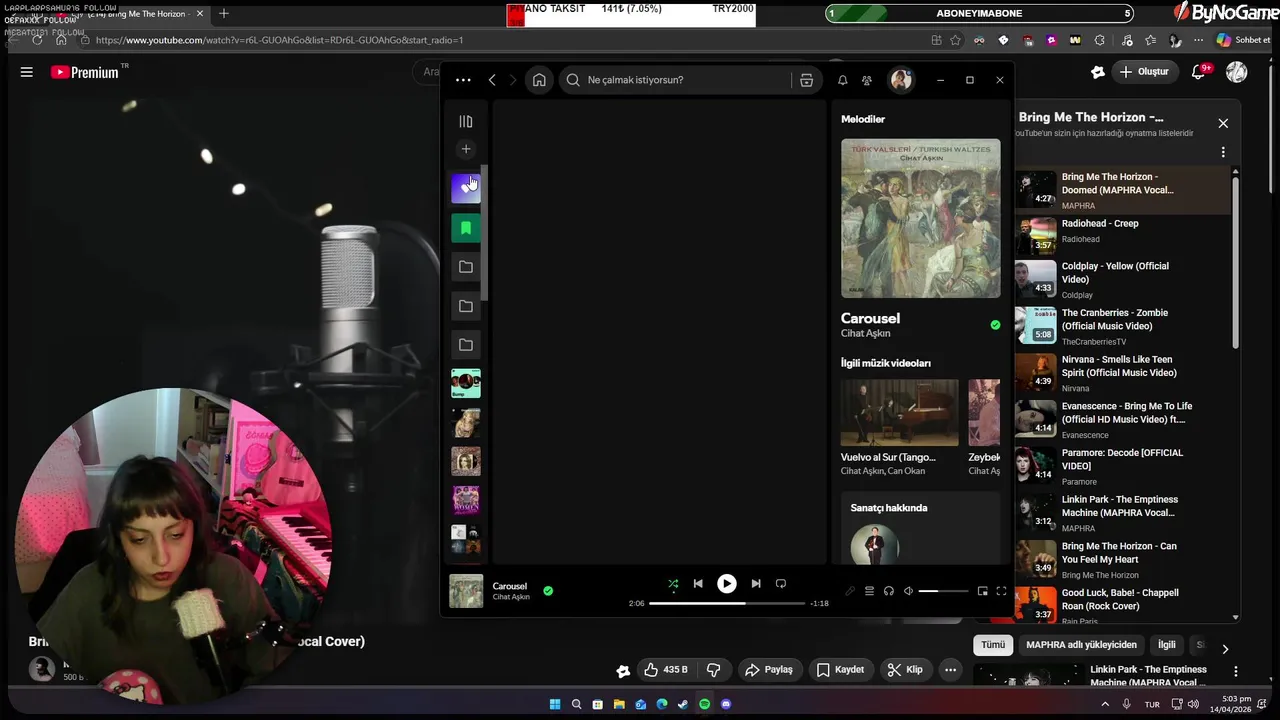
Task: Select Coldplay - Yellow from playlist
Action: (x=1120, y=280)
